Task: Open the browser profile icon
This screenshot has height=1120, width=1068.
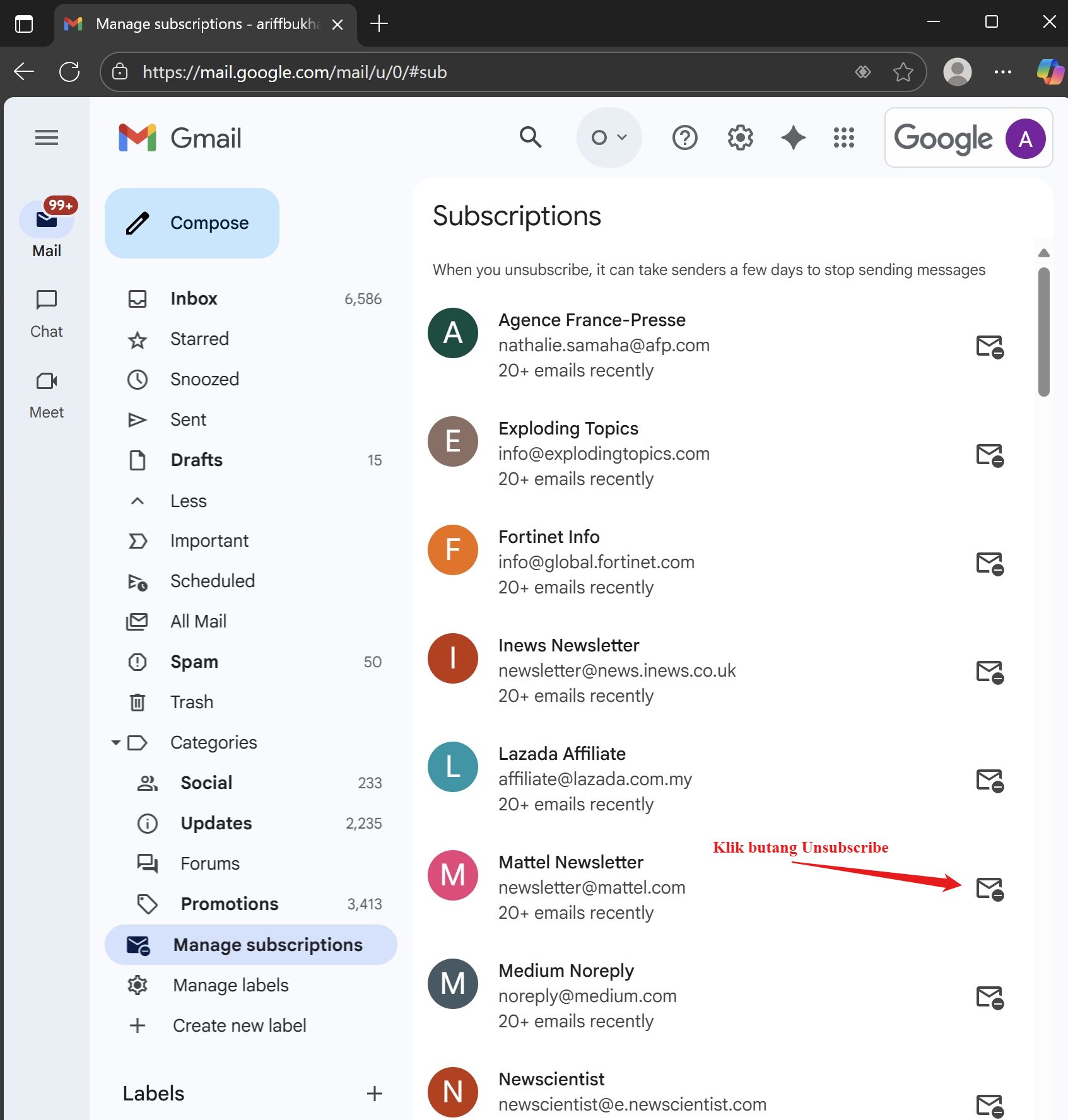Action: [958, 72]
